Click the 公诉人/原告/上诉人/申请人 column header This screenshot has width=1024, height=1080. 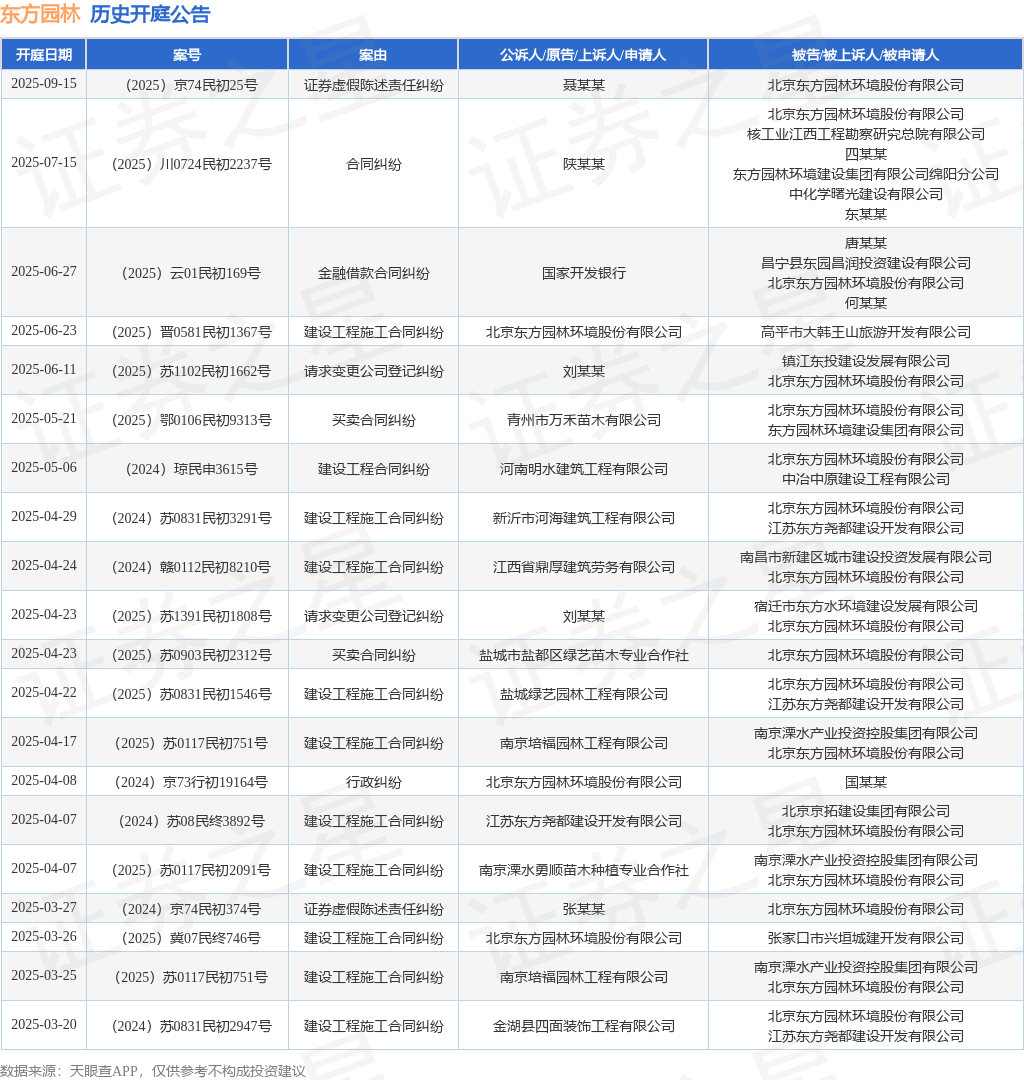point(583,55)
